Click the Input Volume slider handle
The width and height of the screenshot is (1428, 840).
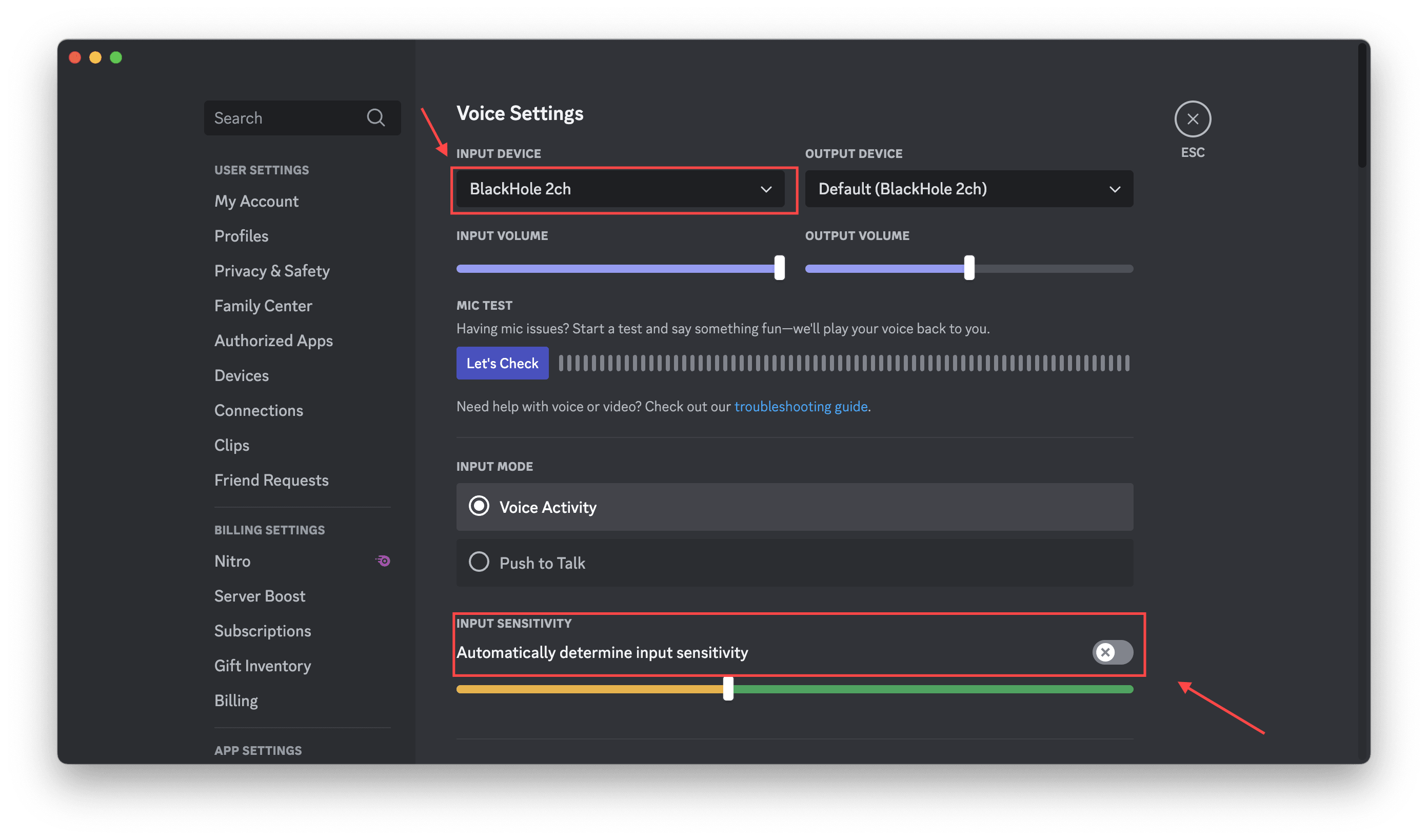click(x=780, y=269)
